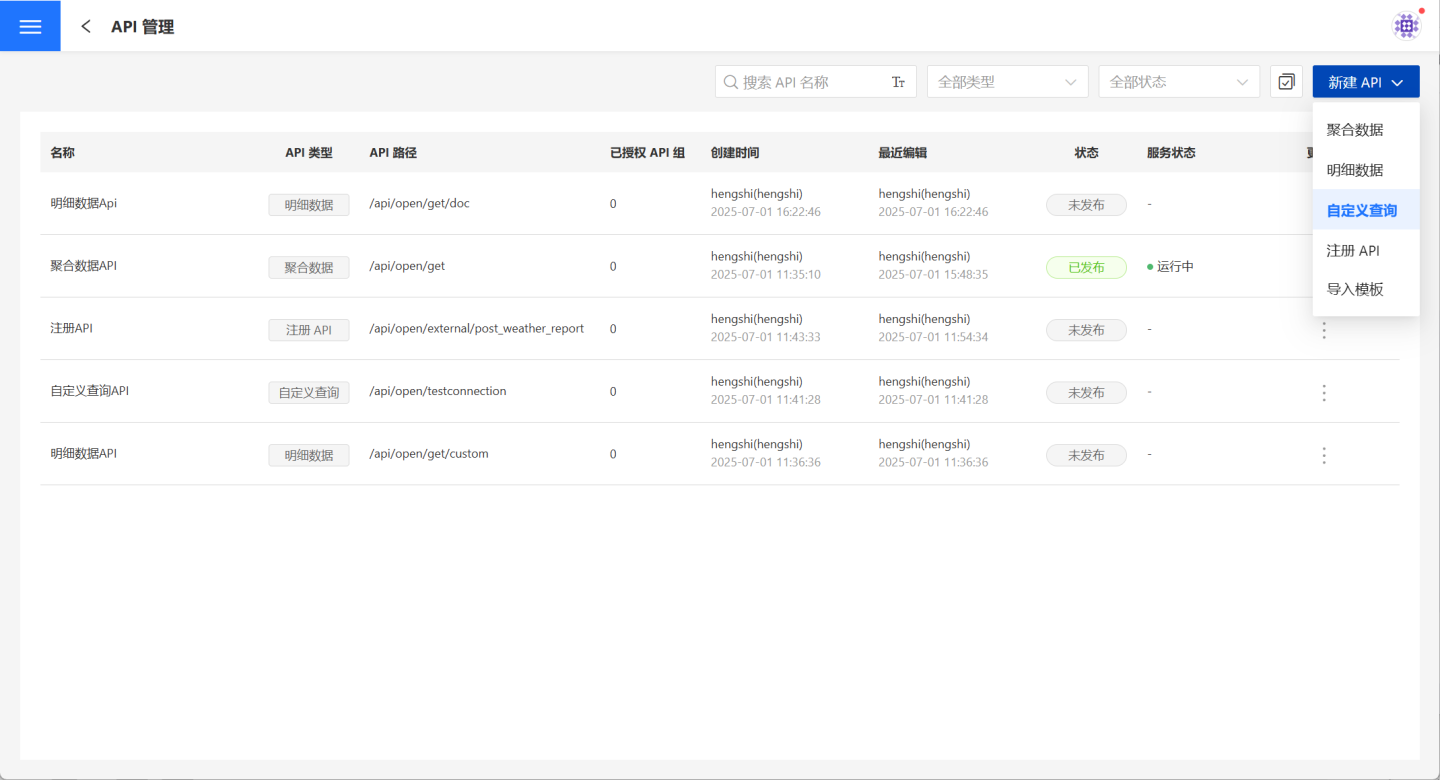Open the user avatar in top-right corner
Viewport: 1440px width, 780px height.
point(1406,26)
